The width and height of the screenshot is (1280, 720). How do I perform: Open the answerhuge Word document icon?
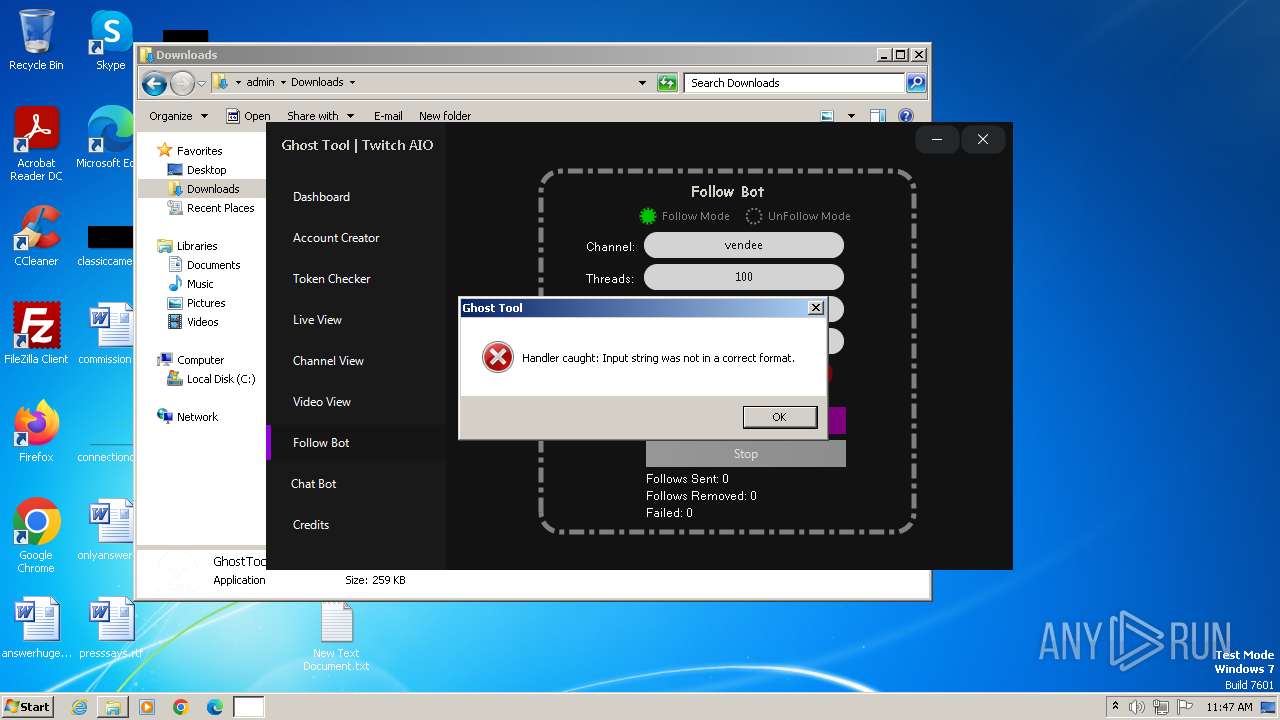[x=36, y=628]
